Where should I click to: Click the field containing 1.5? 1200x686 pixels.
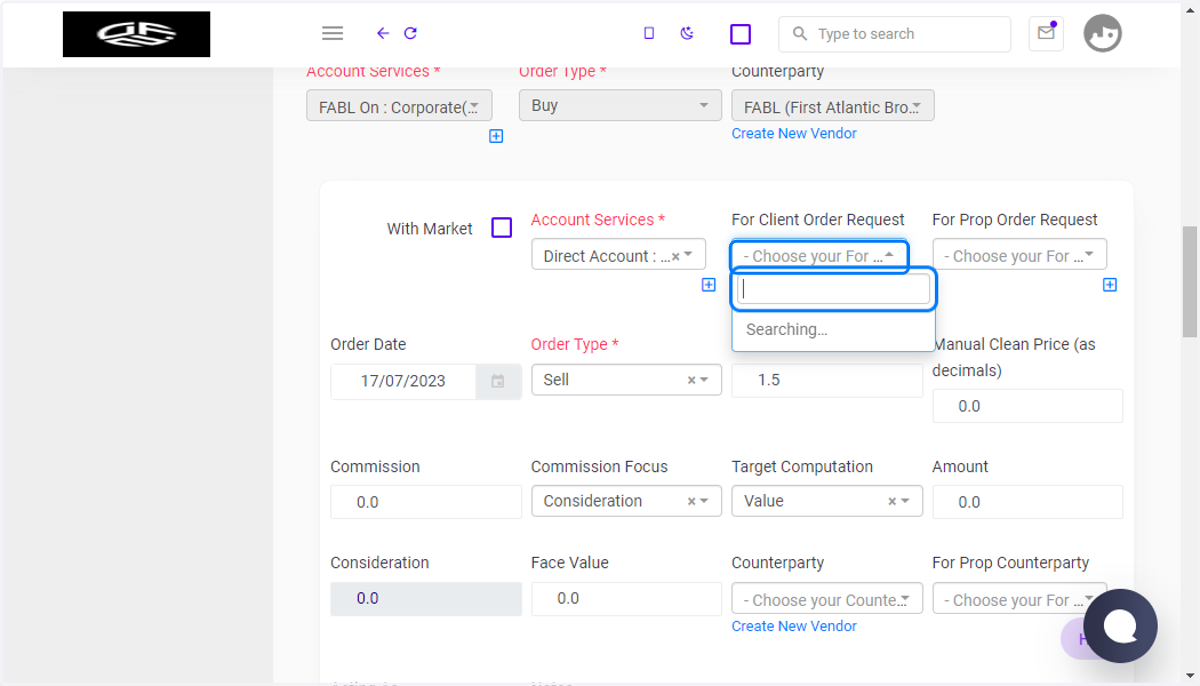tap(827, 380)
